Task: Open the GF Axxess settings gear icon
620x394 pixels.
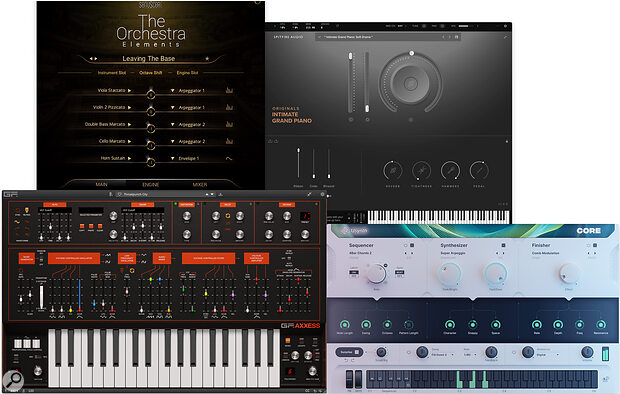Action: (323, 194)
